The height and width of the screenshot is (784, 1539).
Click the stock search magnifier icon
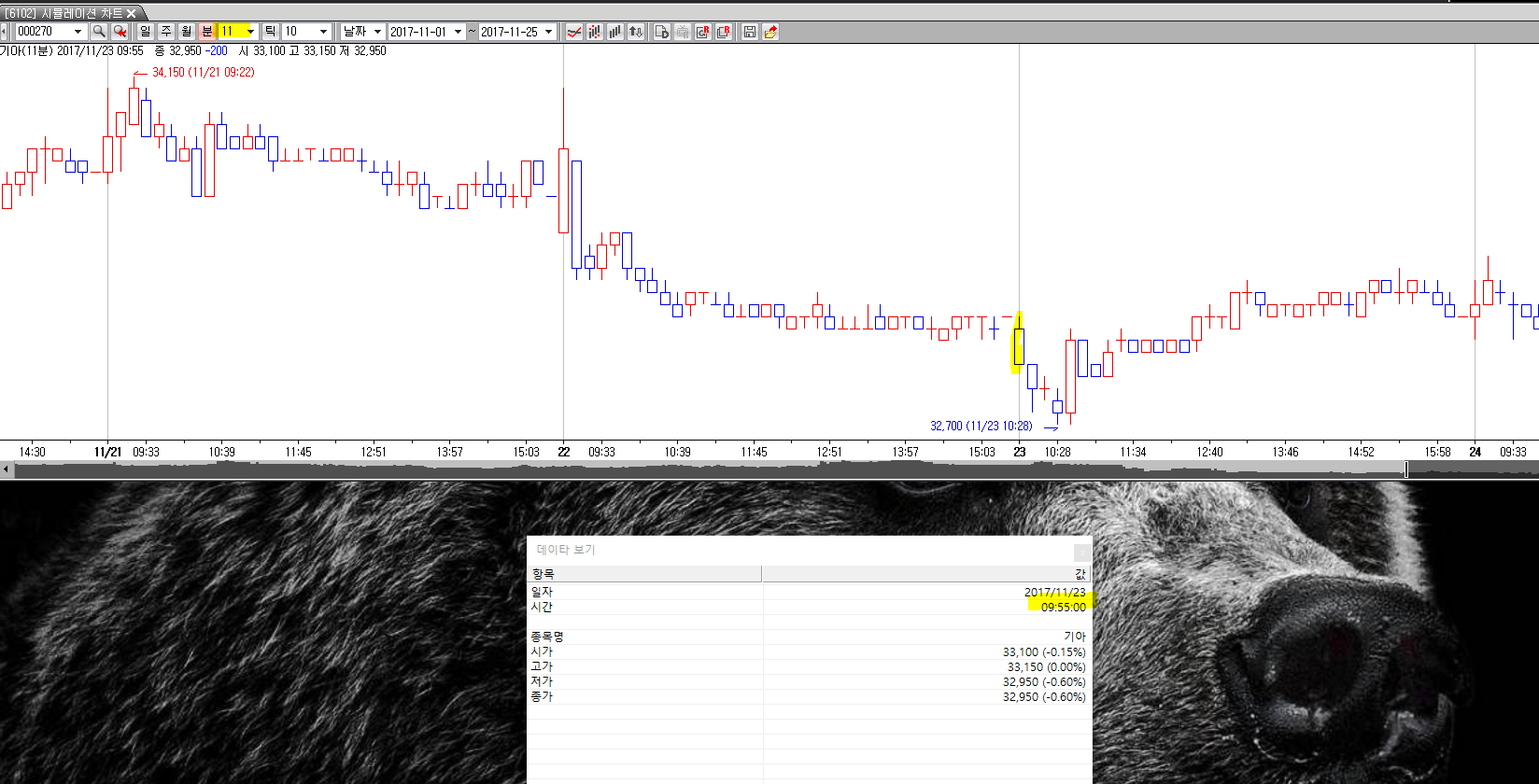[x=98, y=32]
